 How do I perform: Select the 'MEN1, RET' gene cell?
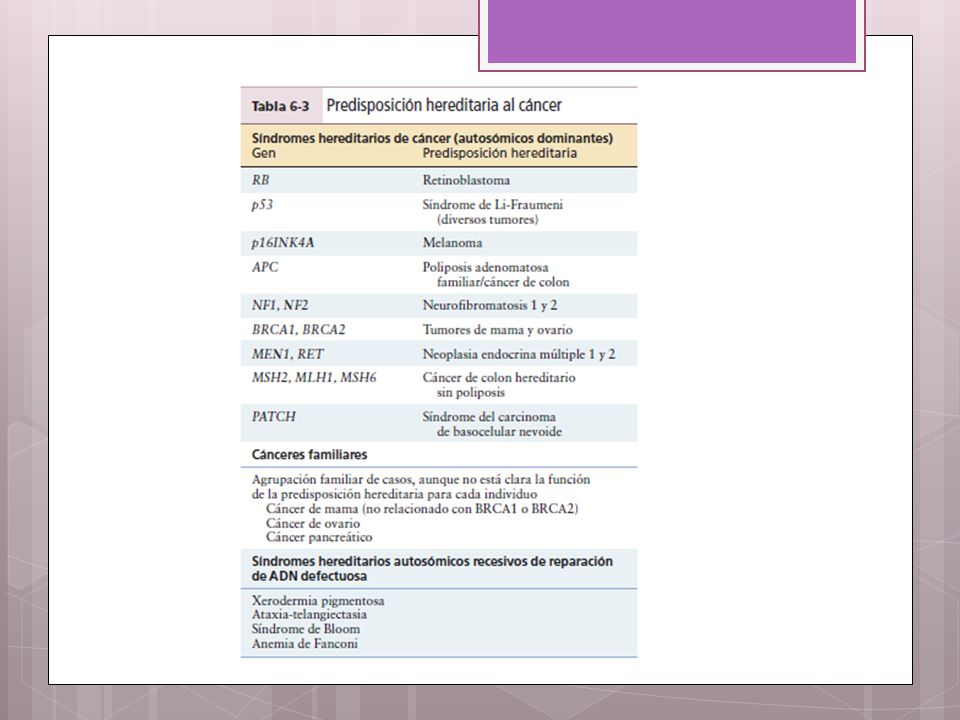coord(288,354)
